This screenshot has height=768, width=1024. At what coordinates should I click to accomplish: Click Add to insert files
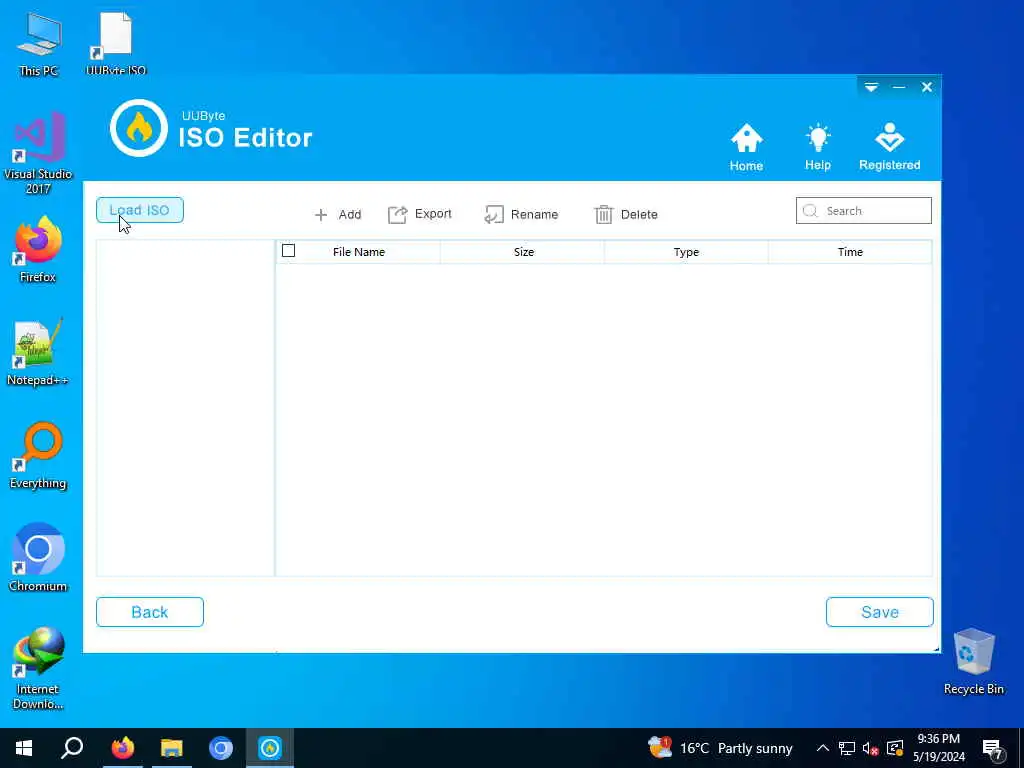[x=338, y=214]
